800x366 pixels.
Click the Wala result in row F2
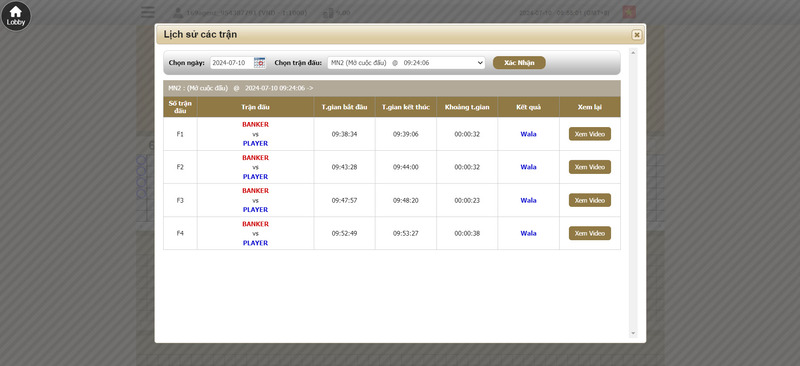pyautogui.click(x=528, y=167)
